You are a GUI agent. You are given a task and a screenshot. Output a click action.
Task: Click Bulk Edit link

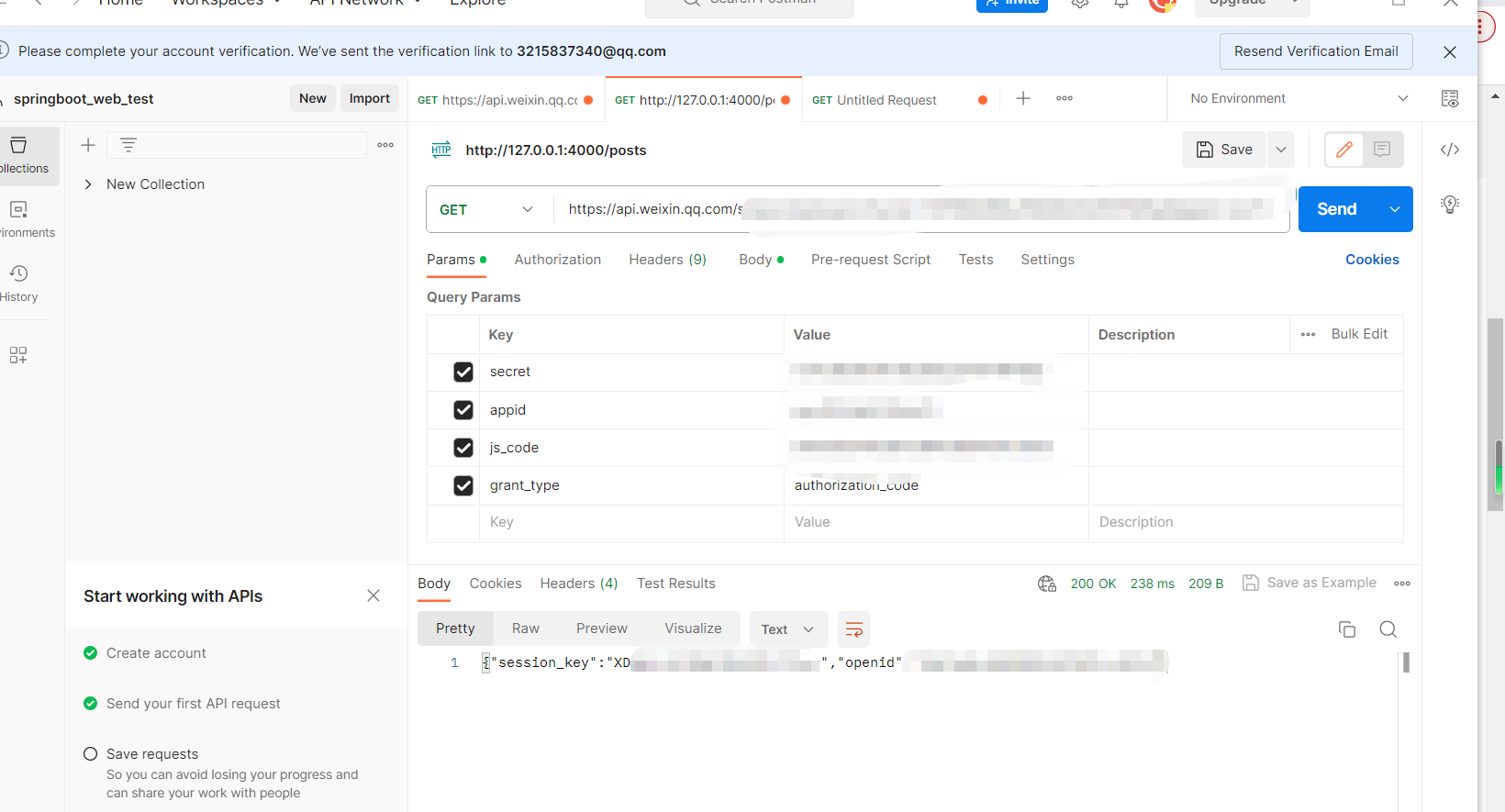(1359, 334)
